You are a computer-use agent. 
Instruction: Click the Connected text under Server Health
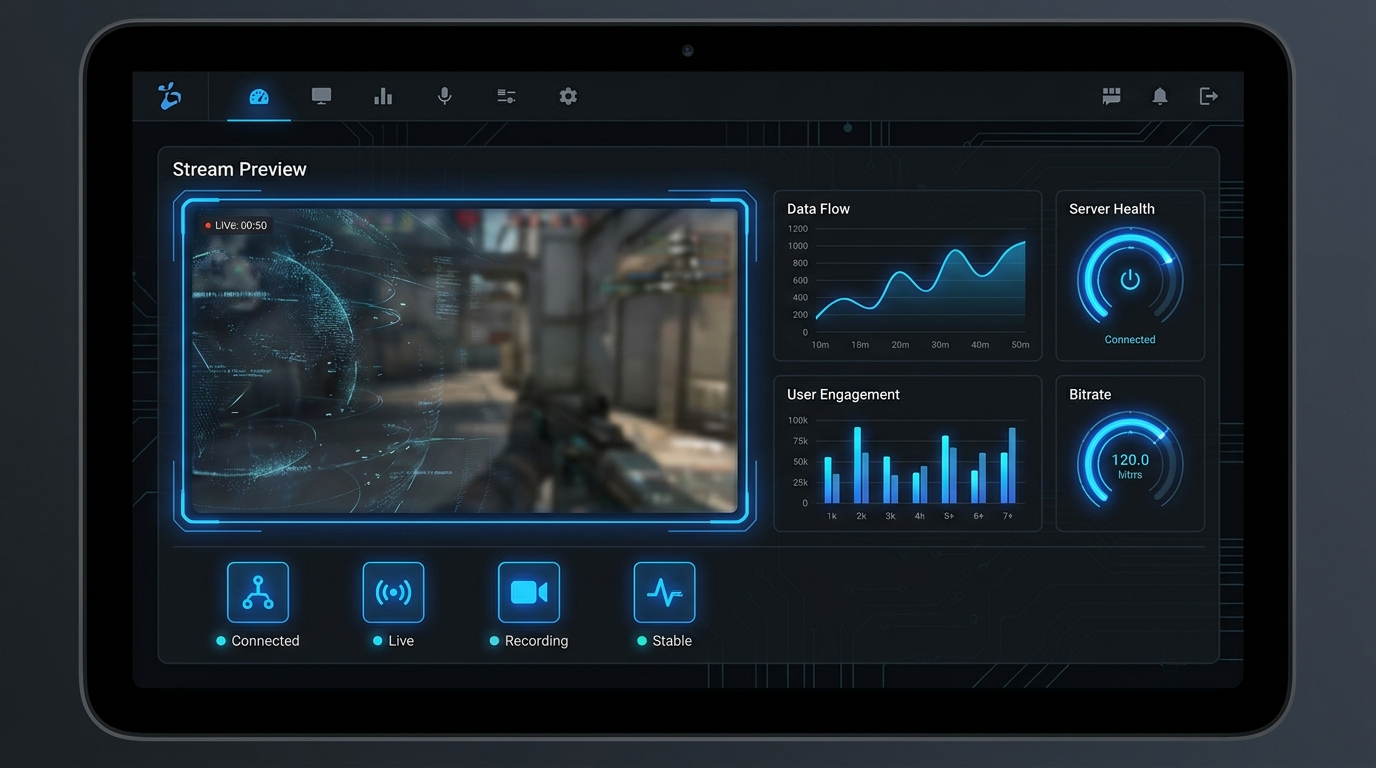coord(1130,340)
